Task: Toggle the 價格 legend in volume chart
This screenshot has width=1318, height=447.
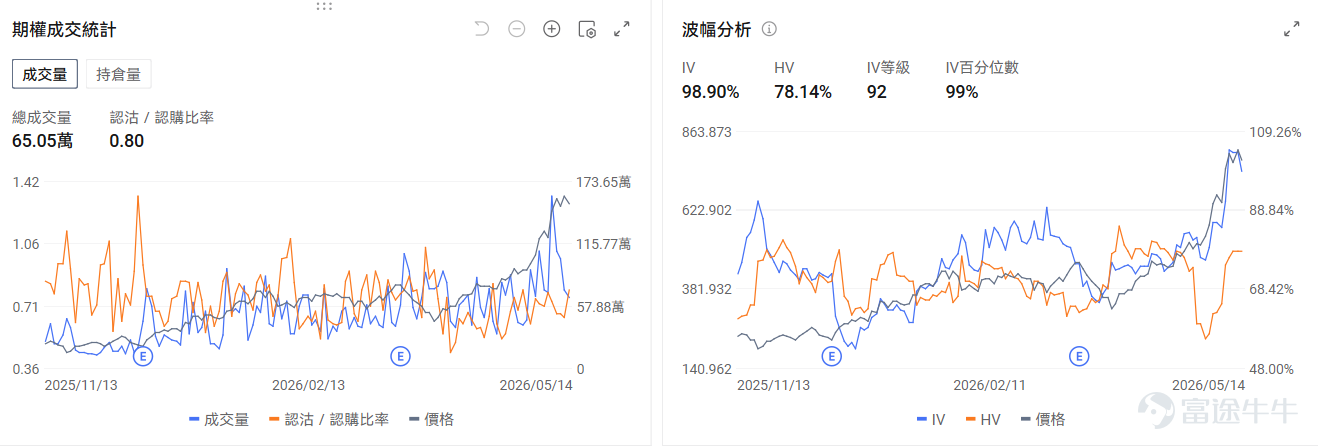Action: coord(432,419)
